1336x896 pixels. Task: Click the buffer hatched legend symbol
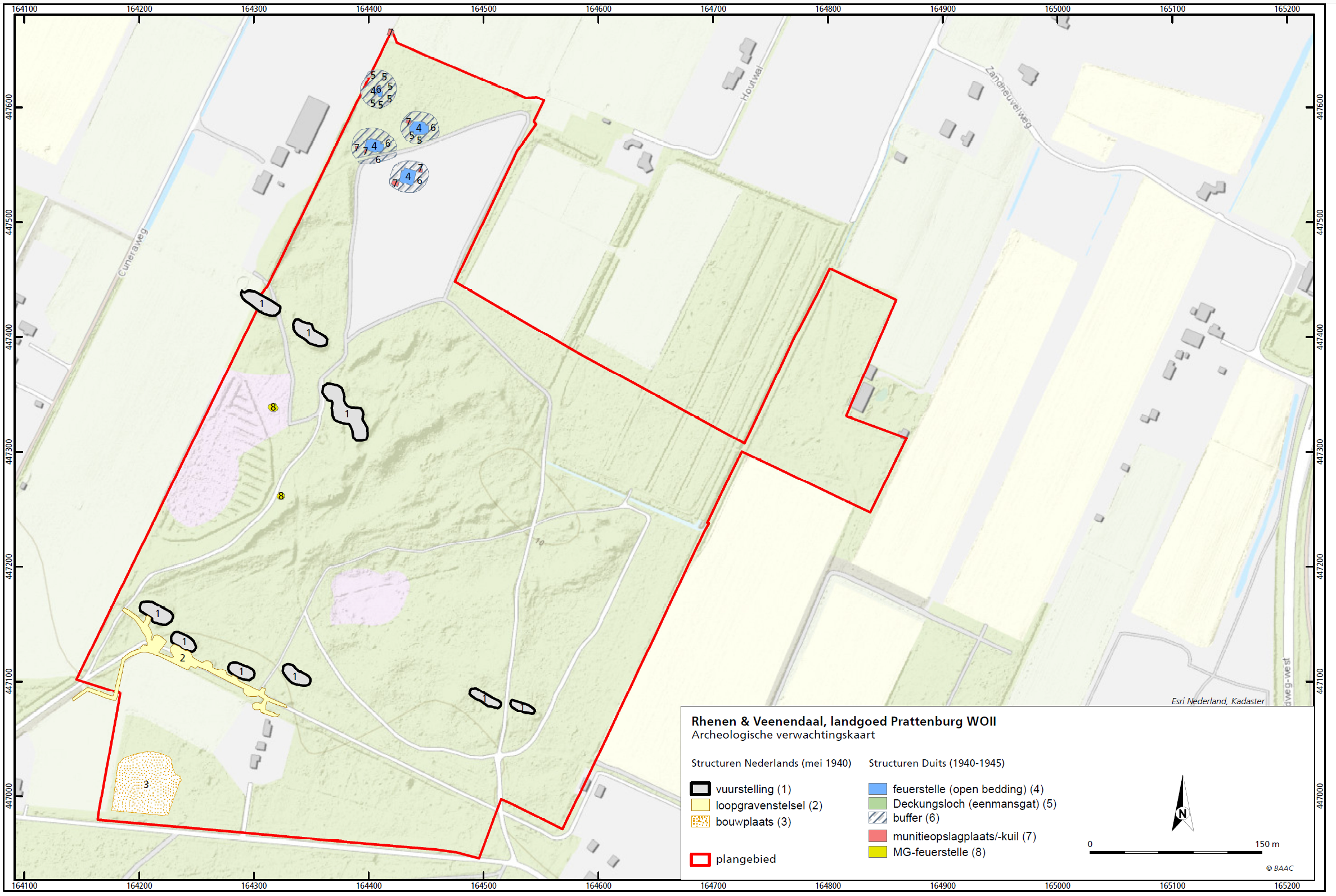pyautogui.click(x=877, y=818)
